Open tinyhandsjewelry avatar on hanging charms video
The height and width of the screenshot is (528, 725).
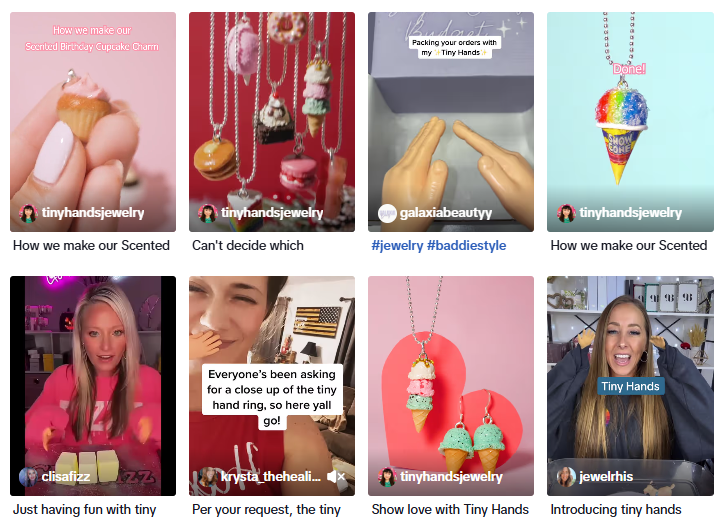click(x=207, y=213)
